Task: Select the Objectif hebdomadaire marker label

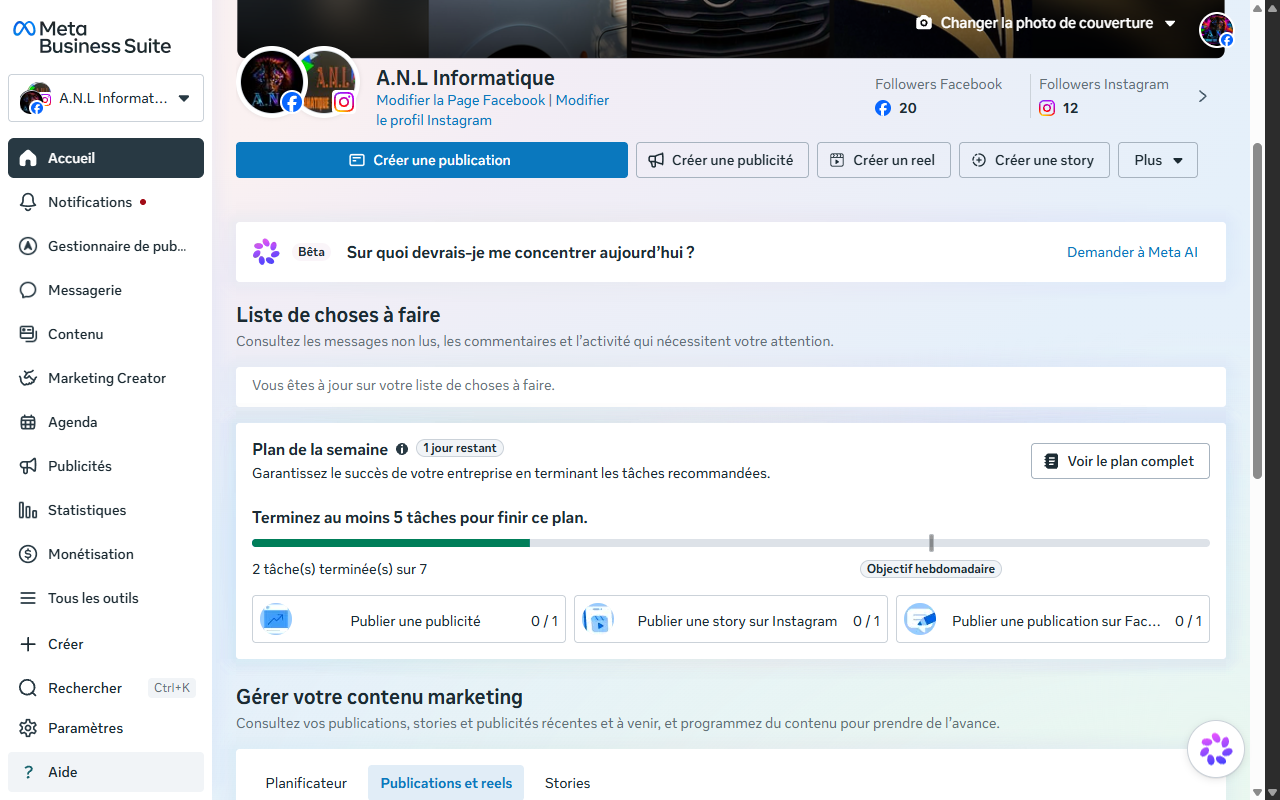Action: [931, 569]
